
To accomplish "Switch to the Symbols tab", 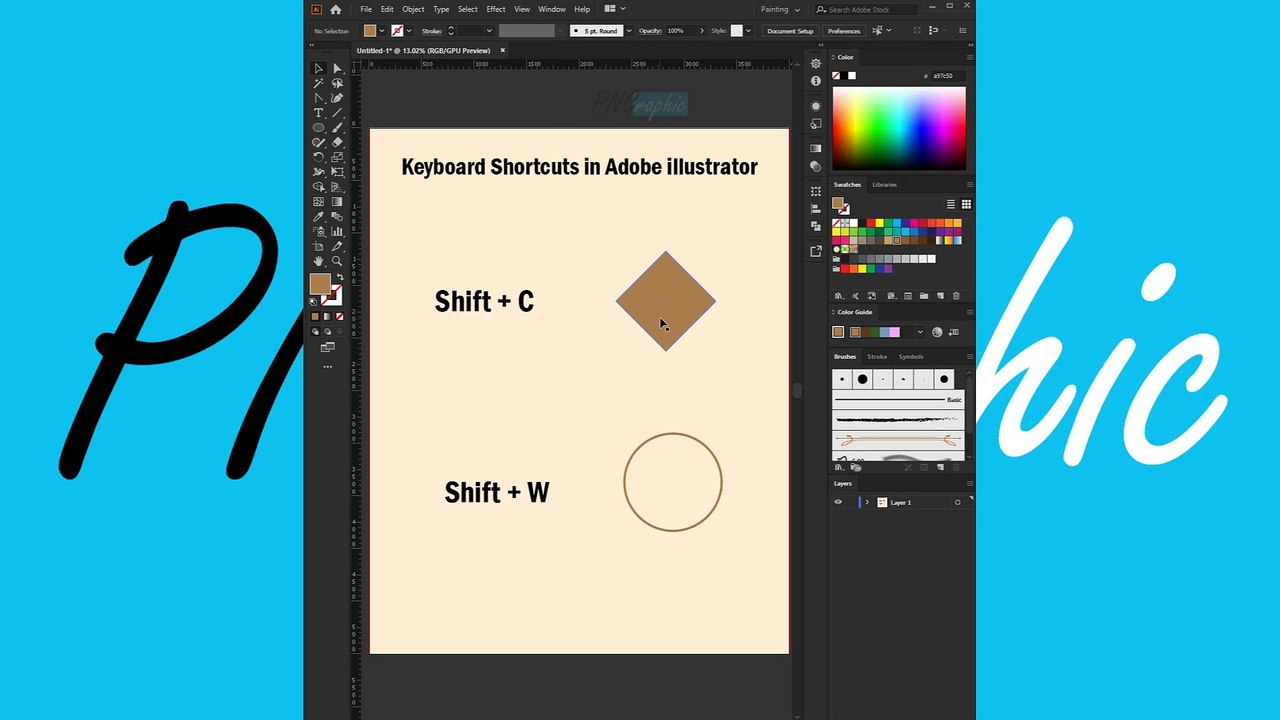I will [911, 356].
